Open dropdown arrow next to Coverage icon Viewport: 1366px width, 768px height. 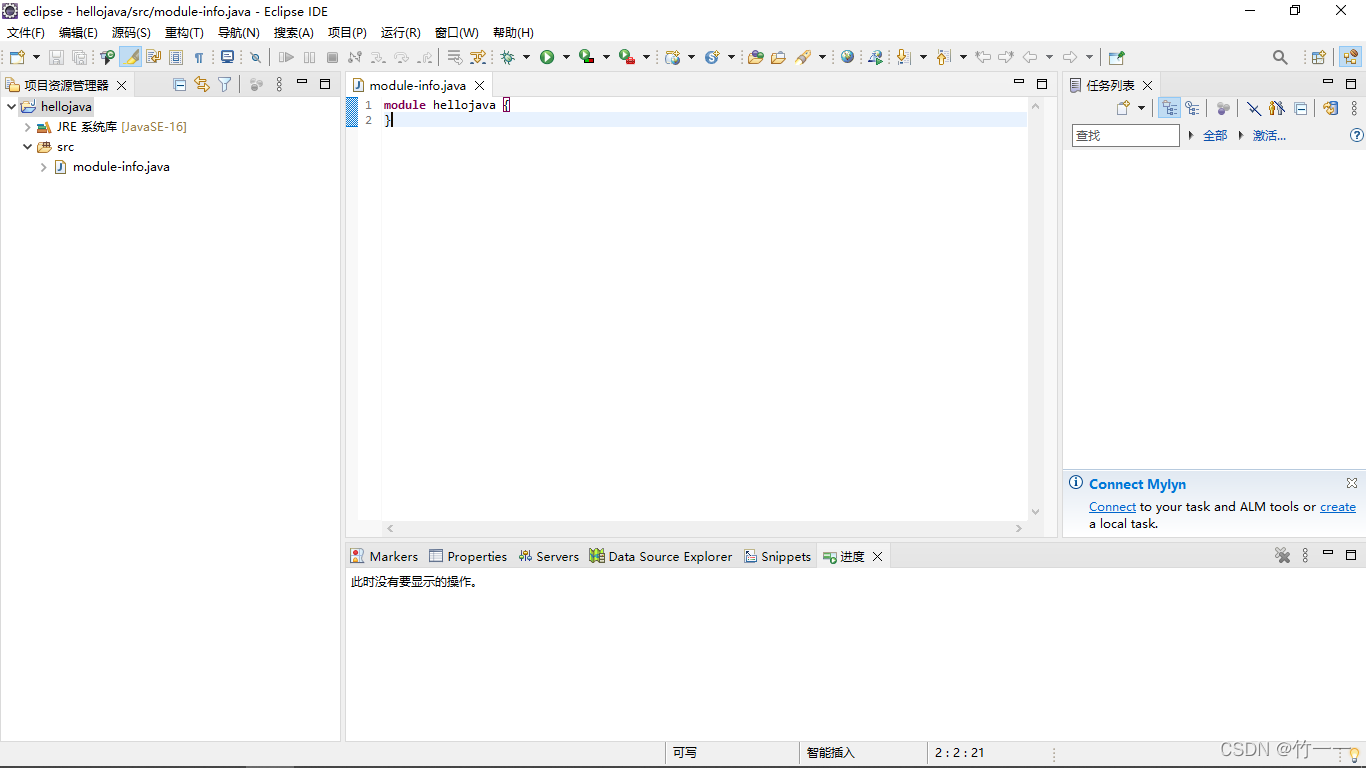(x=606, y=57)
